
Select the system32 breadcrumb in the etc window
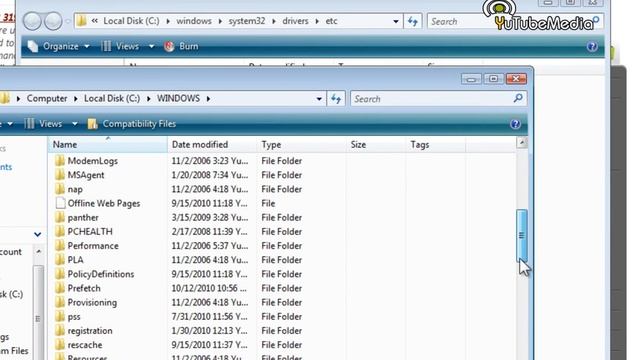247,21
